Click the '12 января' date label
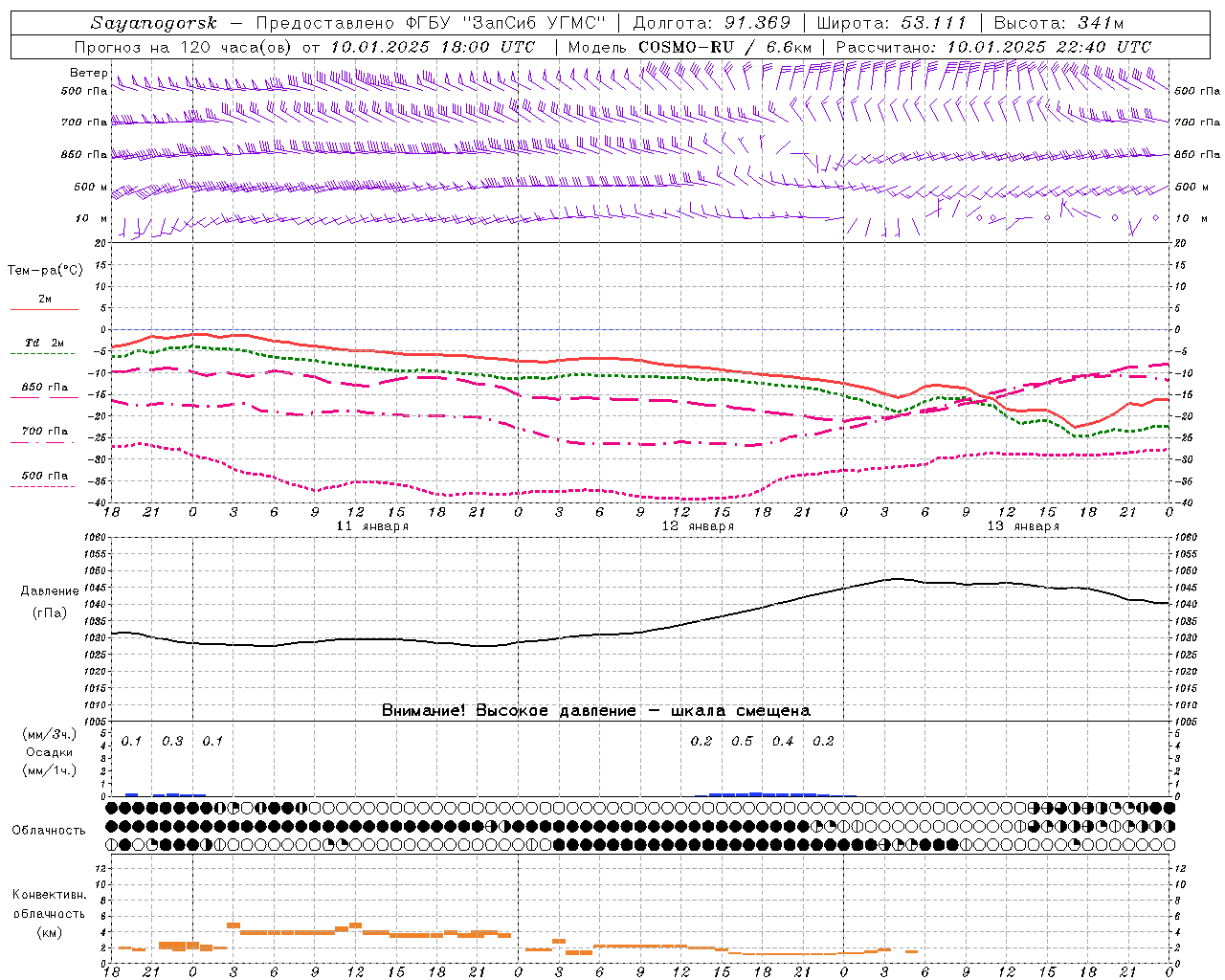Screen dimensions: 1225x980 click(698, 526)
